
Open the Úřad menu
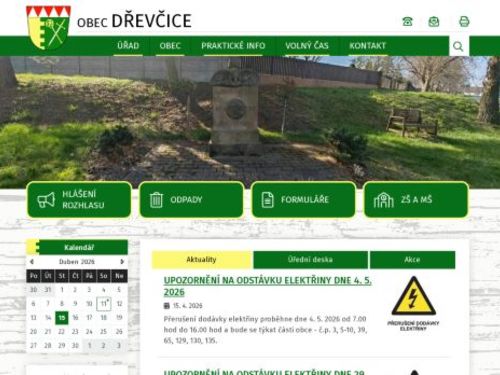128,46
